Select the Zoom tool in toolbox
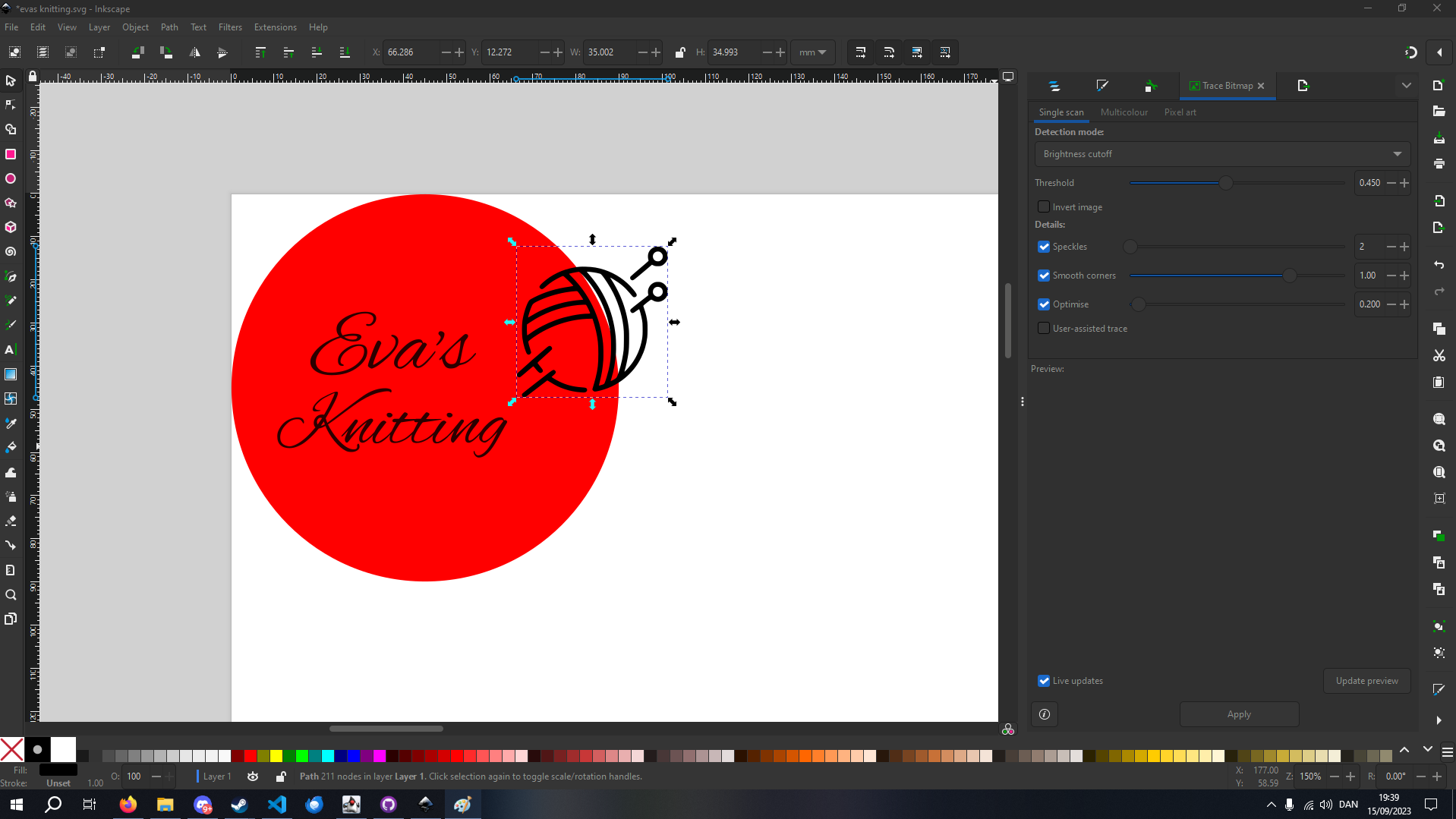1456x819 pixels. click(x=11, y=594)
